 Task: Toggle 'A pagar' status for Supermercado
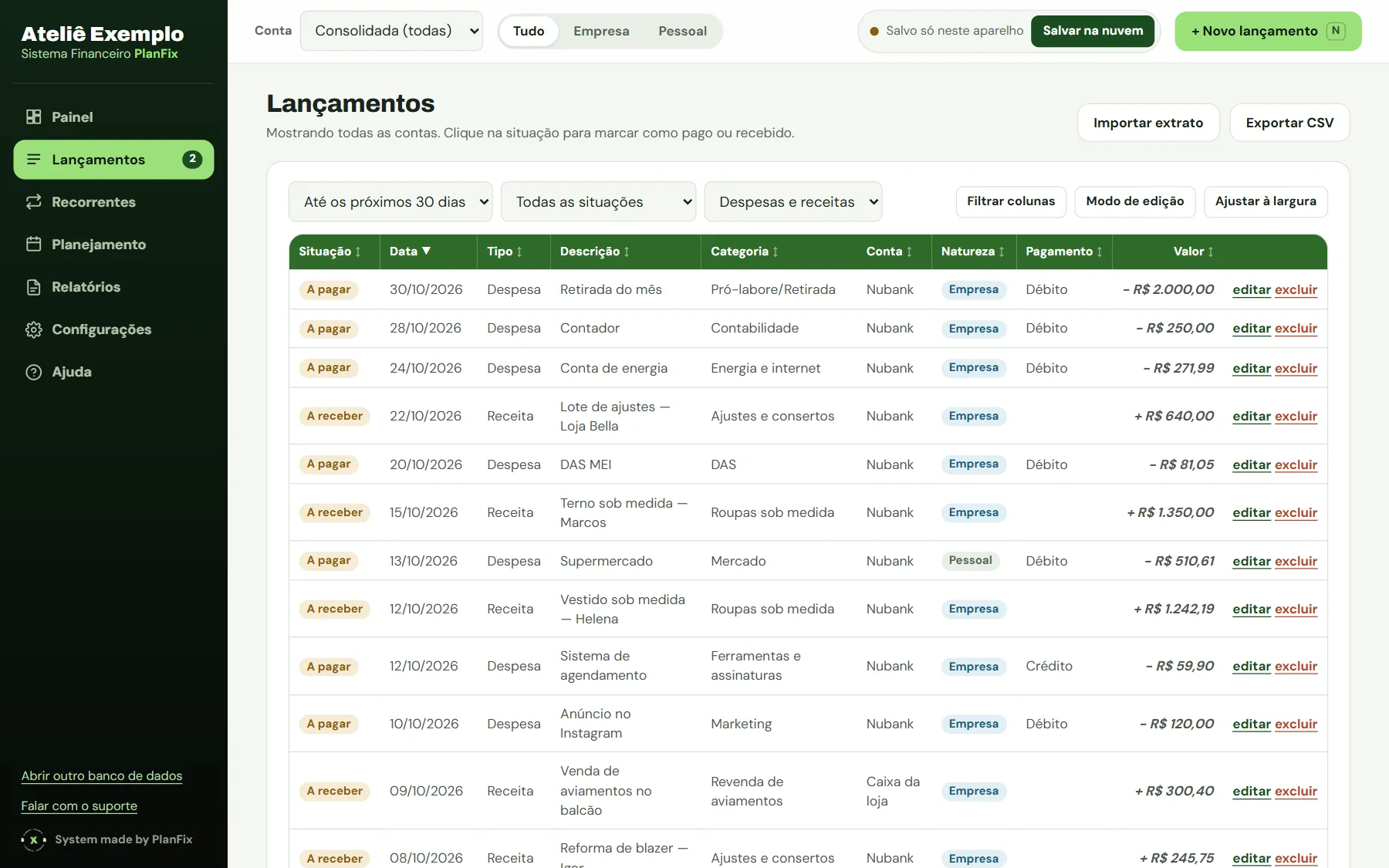pos(329,560)
